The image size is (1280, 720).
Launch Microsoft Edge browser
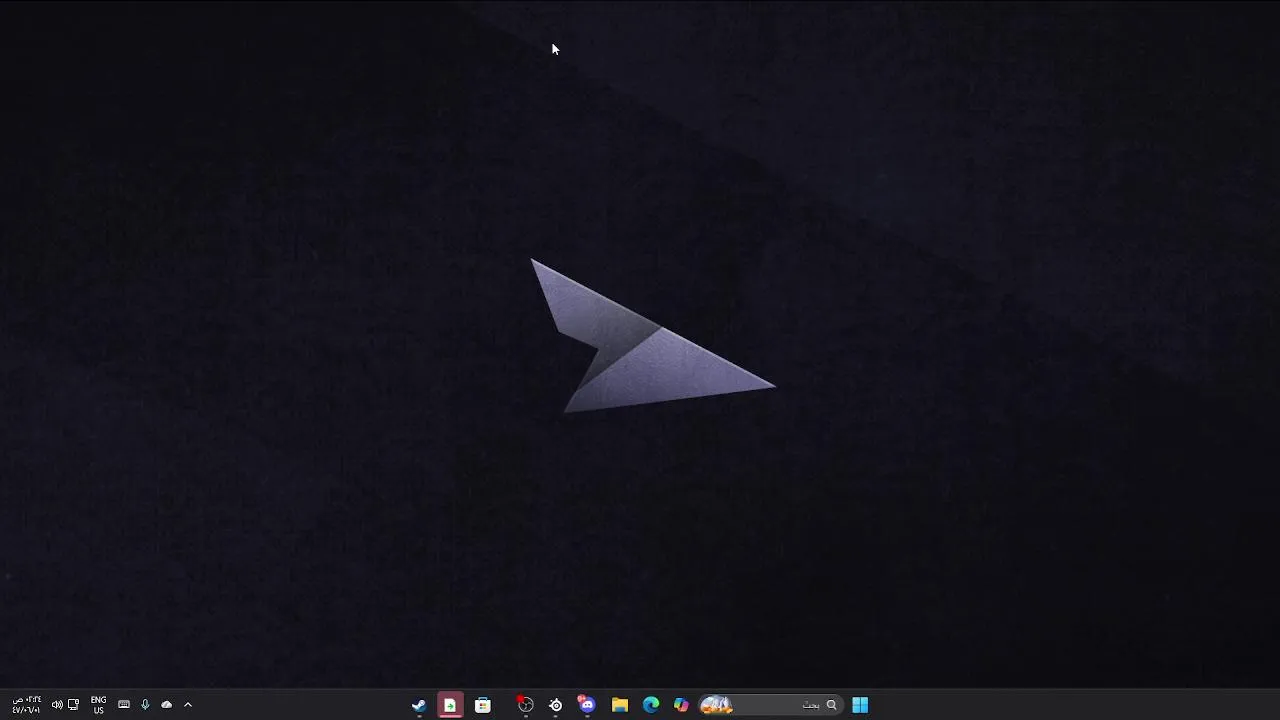pos(651,705)
